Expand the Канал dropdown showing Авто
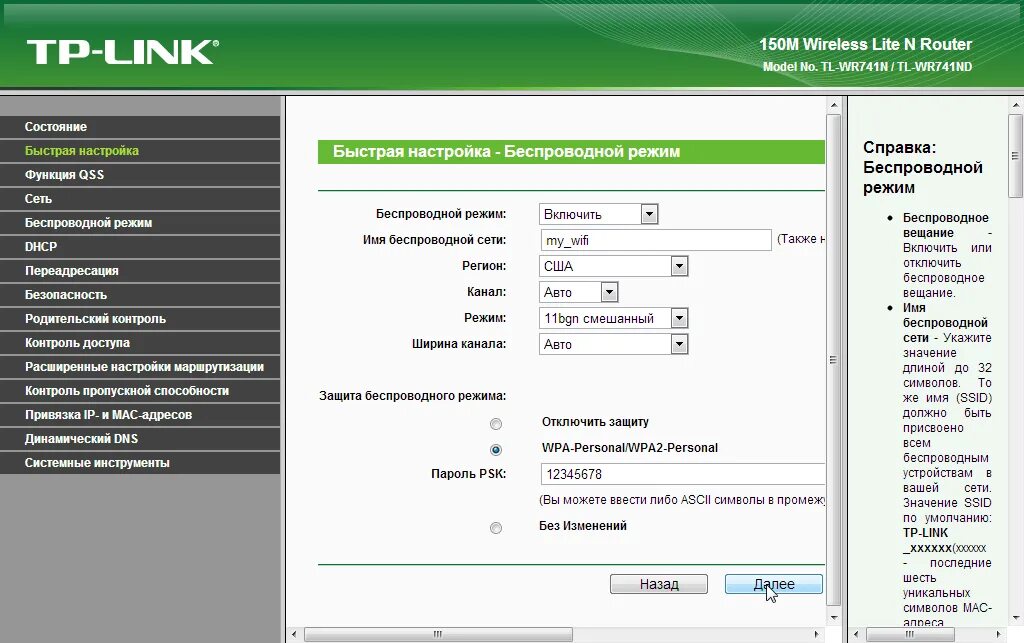Image resolution: width=1024 pixels, height=643 pixels. click(x=578, y=292)
